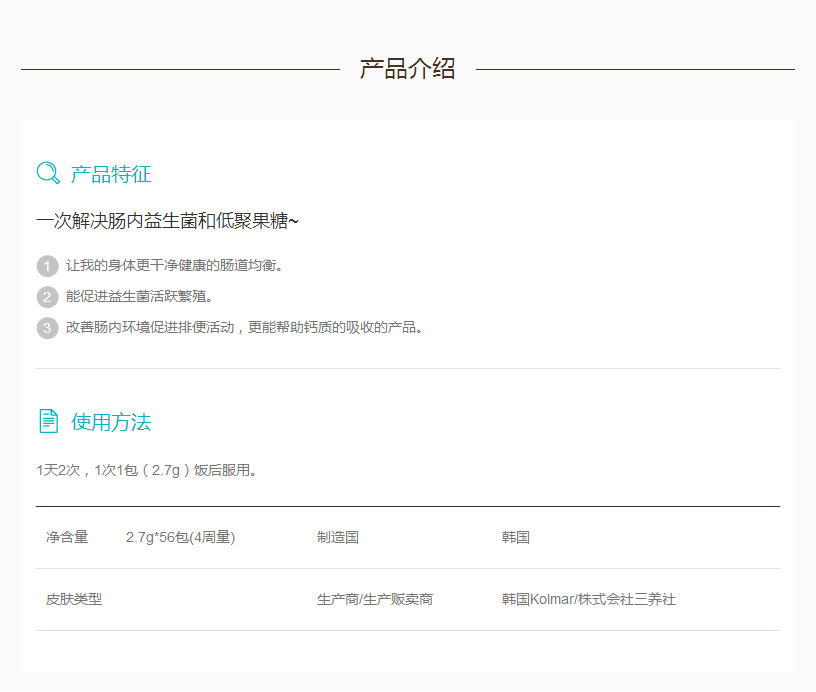Click the 改善肠内环境促进排便活动 feature line

tap(245, 328)
